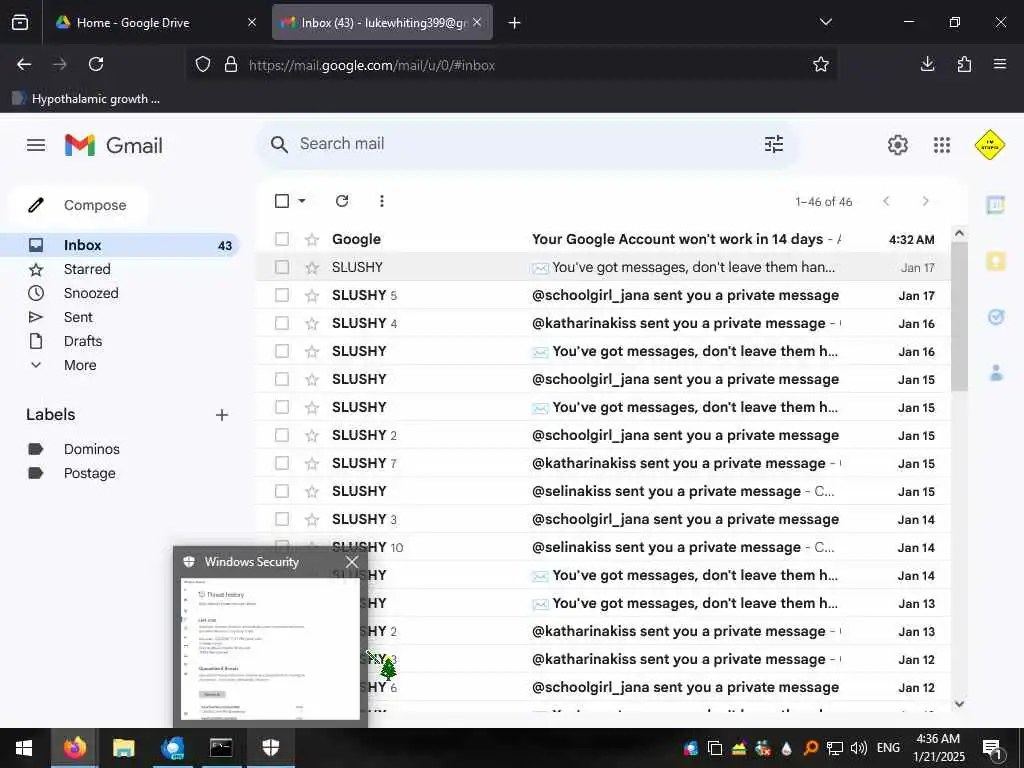Click the Firefox address bar URL
Viewport: 1024px width, 768px height.
[372, 65]
